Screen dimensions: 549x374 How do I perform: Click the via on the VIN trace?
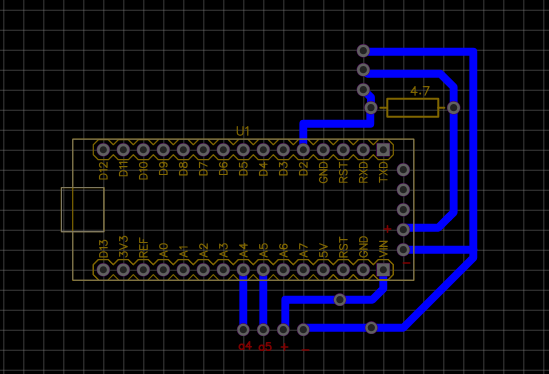pos(340,300)
